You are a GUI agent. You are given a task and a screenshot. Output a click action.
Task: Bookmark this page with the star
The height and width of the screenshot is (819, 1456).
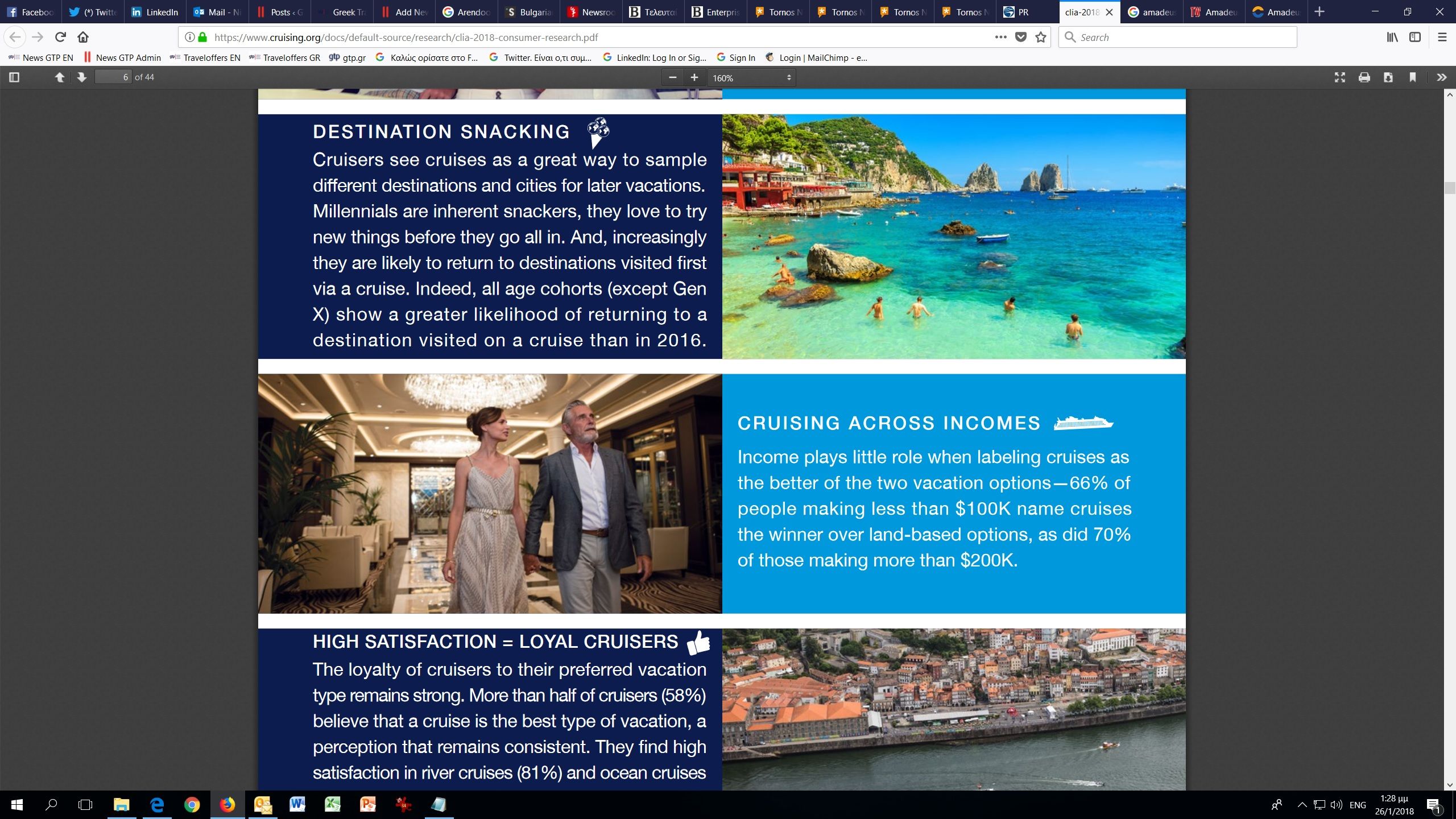(x=1041, y=37)
